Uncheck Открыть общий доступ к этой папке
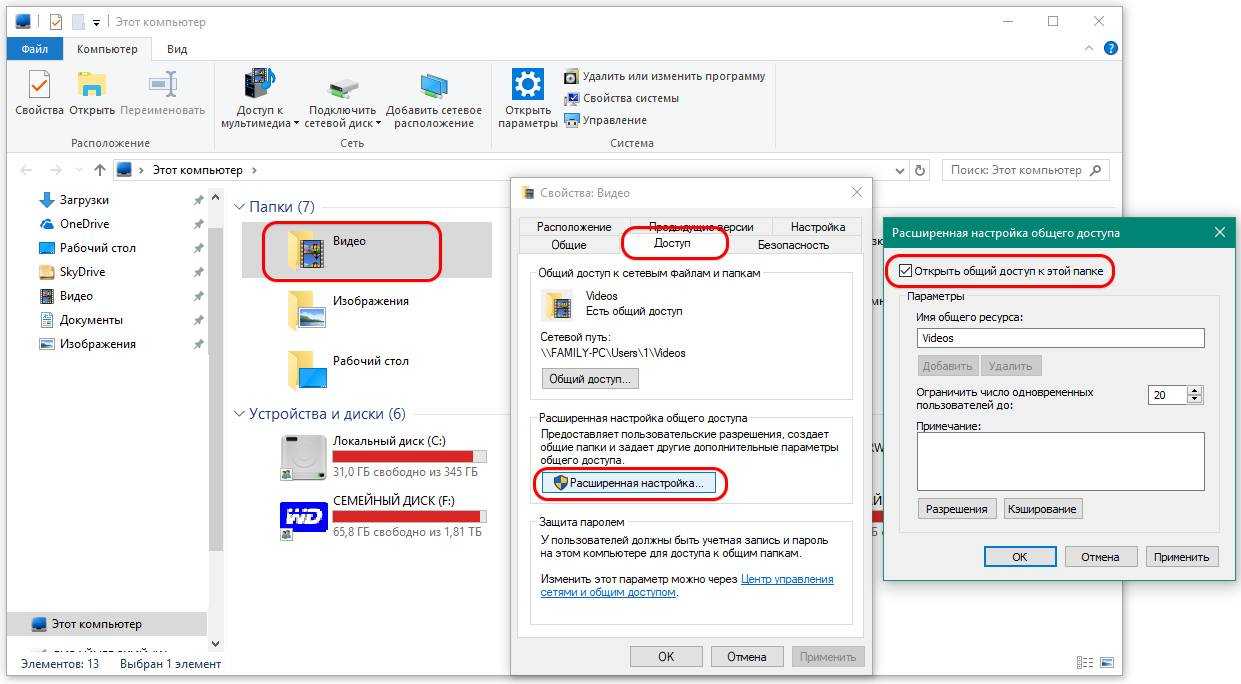This screenshot has height=684, width=1241. click(x=906, y=271)
